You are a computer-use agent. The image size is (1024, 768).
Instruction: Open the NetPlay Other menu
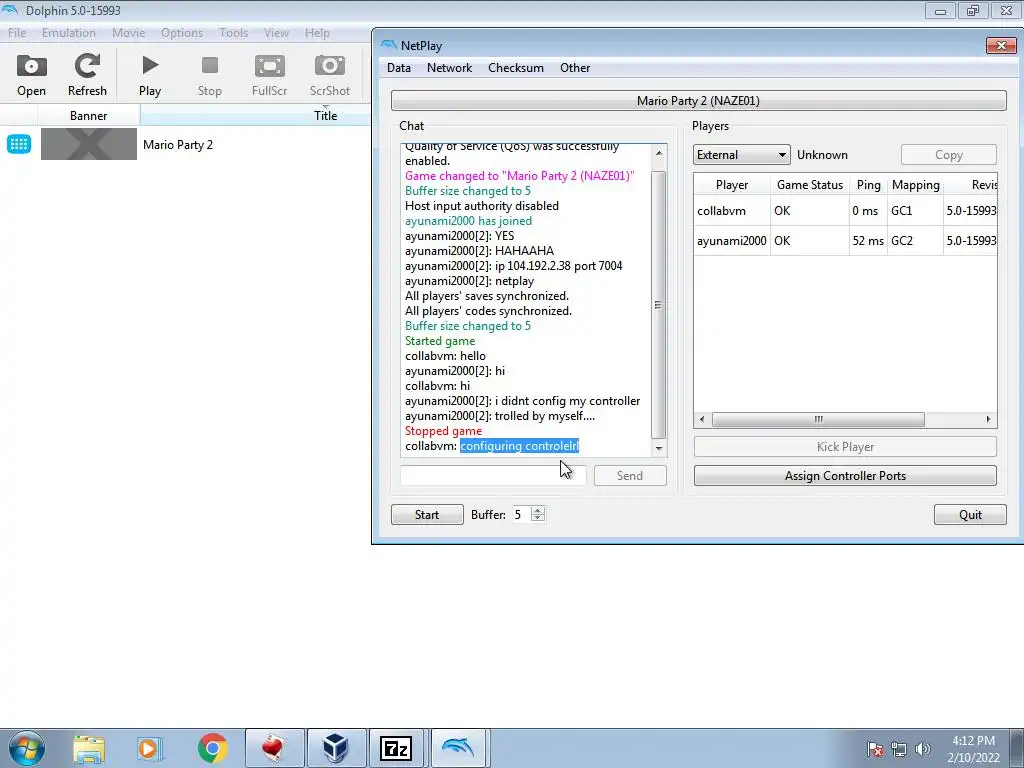575,68
